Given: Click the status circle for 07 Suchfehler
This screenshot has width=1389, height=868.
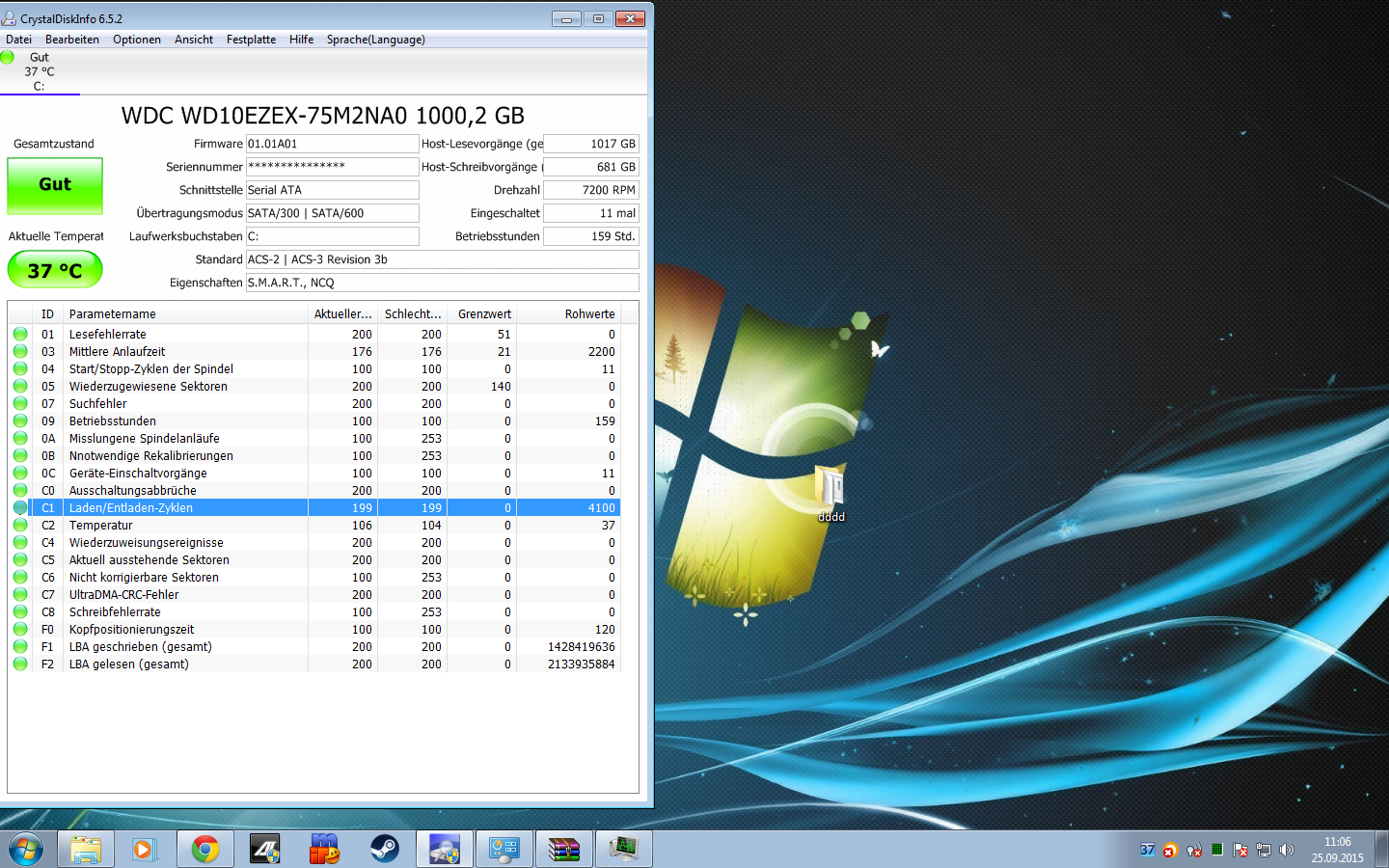Looking at the screenshot, I should (19, 403).
